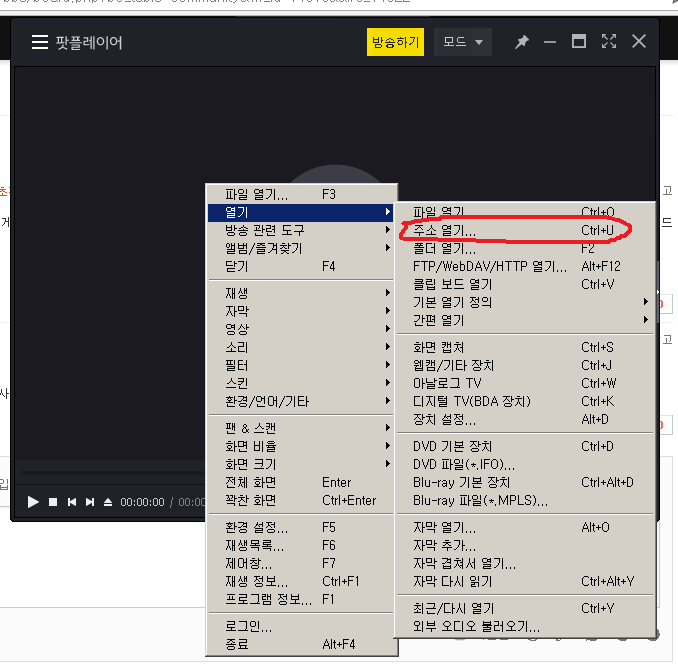The width and height of the screenshot is (678, 669).
Task: Open 프로그램 정보... F1
Action: [301, 599]
